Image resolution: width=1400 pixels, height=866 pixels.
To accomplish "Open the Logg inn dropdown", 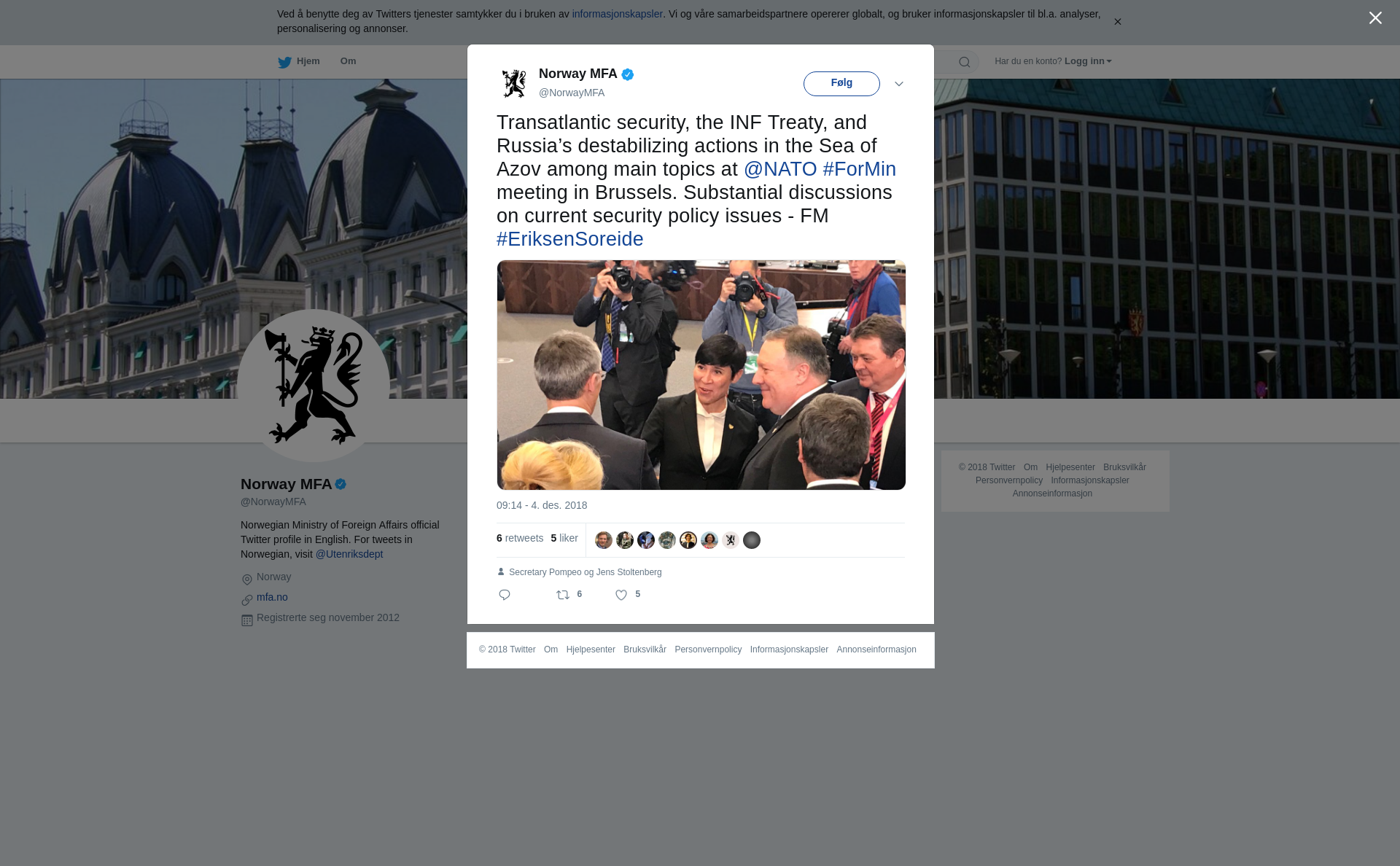I will pyautogui.click(x=1088, y=61).
